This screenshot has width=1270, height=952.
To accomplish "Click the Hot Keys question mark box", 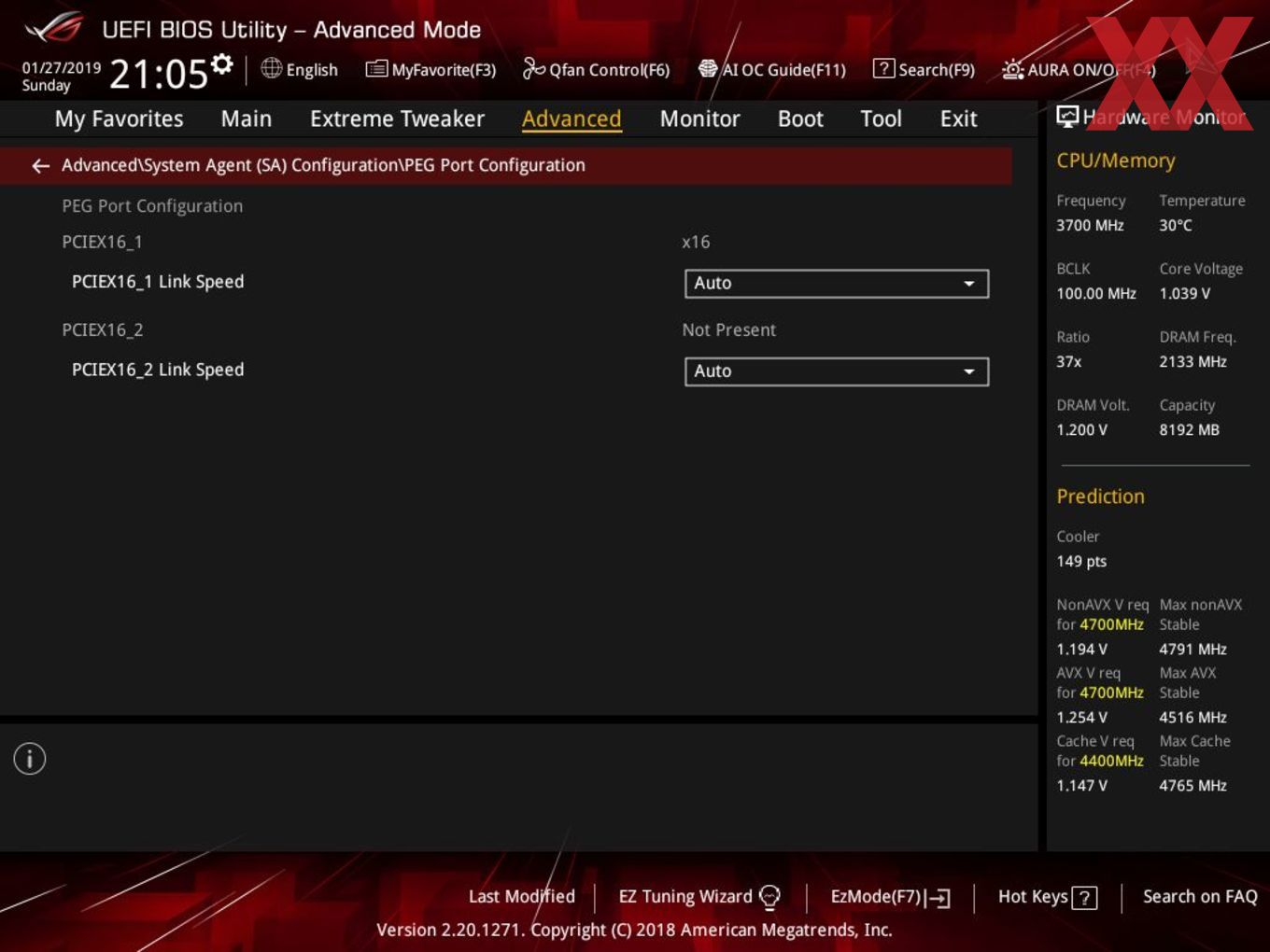I will 1084,898.
